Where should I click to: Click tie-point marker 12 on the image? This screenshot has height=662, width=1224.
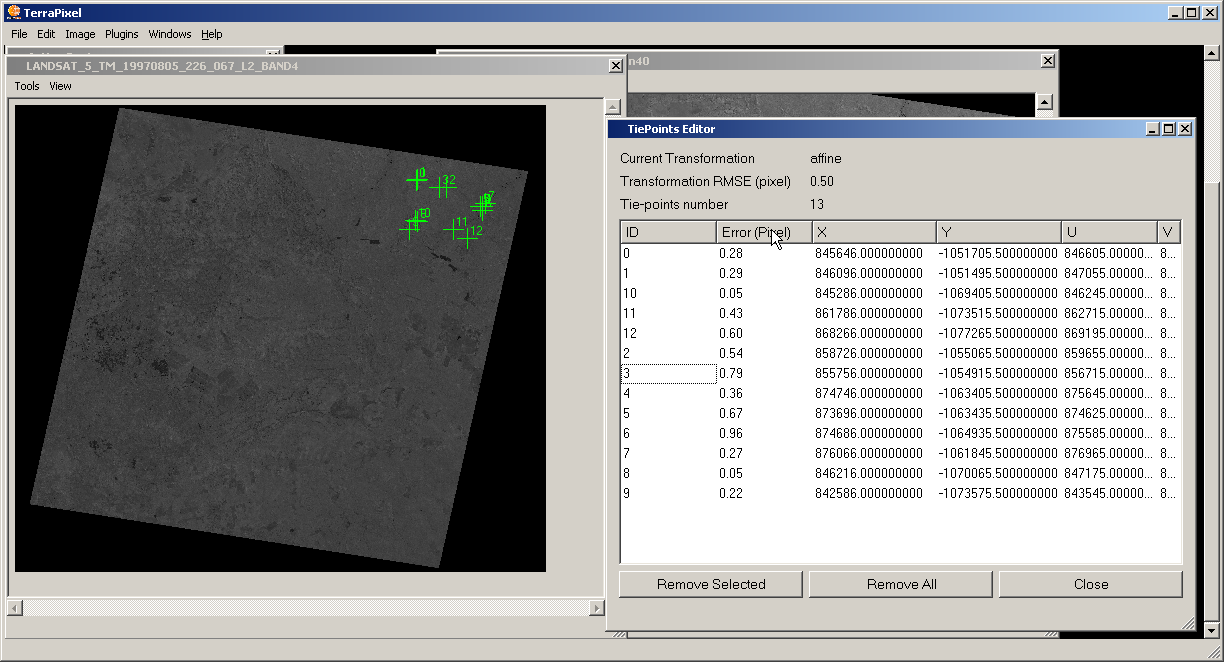click(x=467, y=238)
